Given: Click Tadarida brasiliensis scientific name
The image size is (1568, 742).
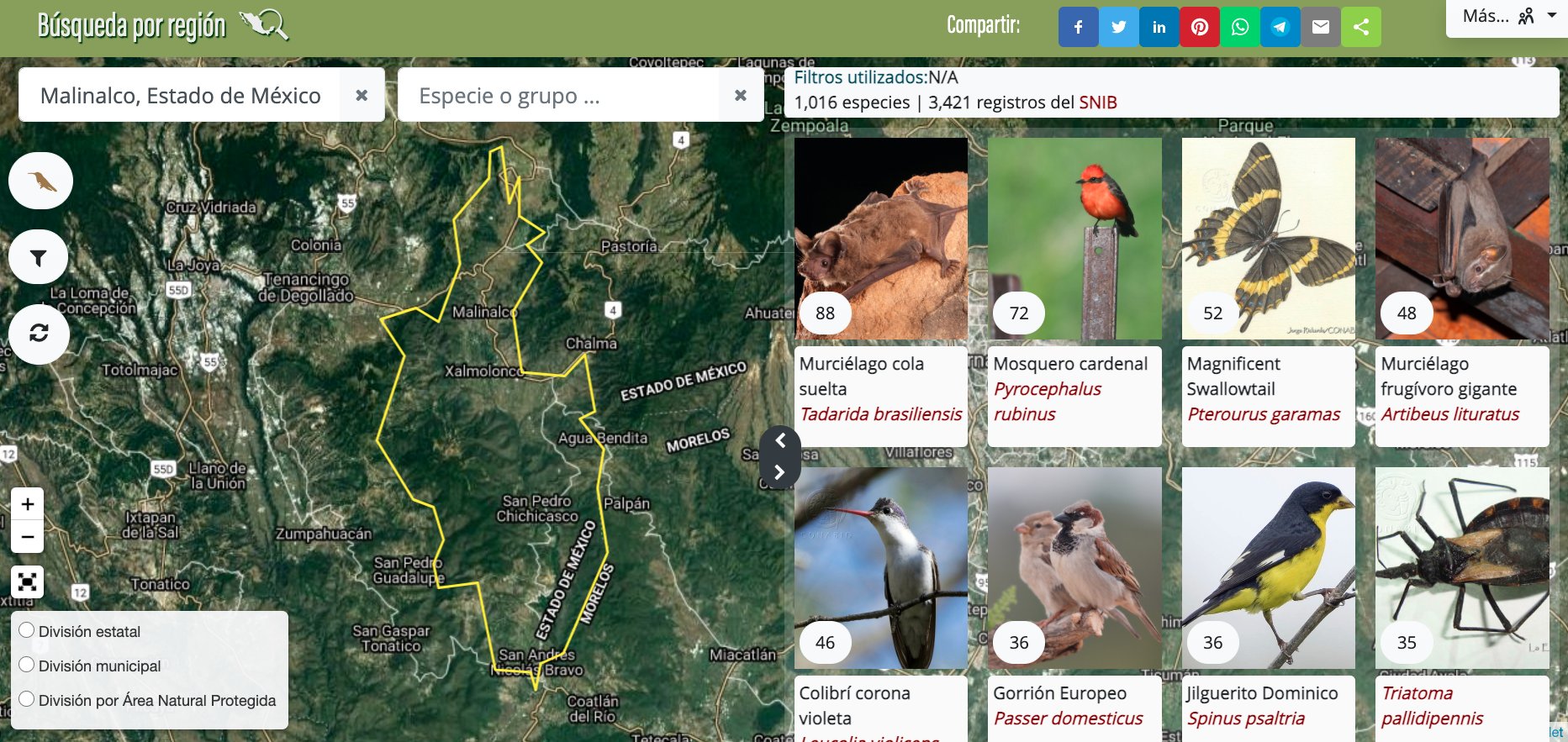Looking at the screenshot, I should 880,414.
